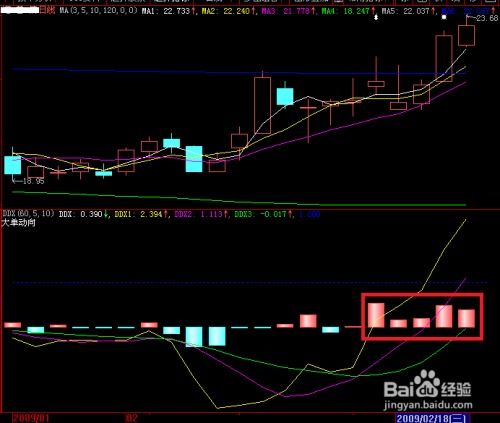
Task: Click the small white double-arrow marker above the chart
Action: [x=376, y=17]
